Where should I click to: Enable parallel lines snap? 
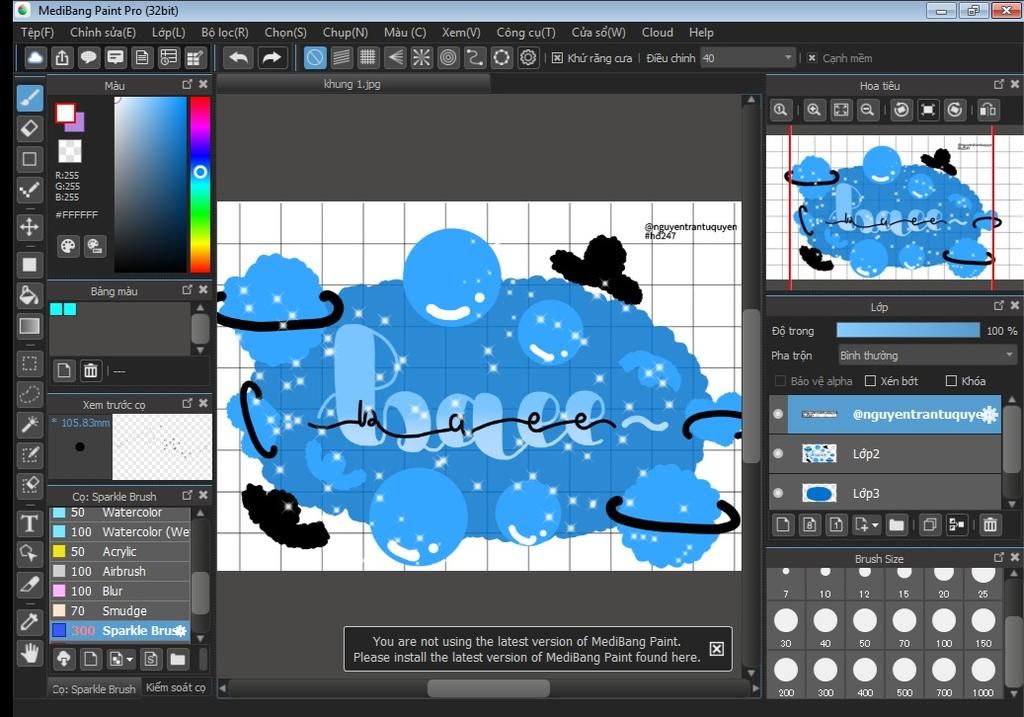pos(342,58)
